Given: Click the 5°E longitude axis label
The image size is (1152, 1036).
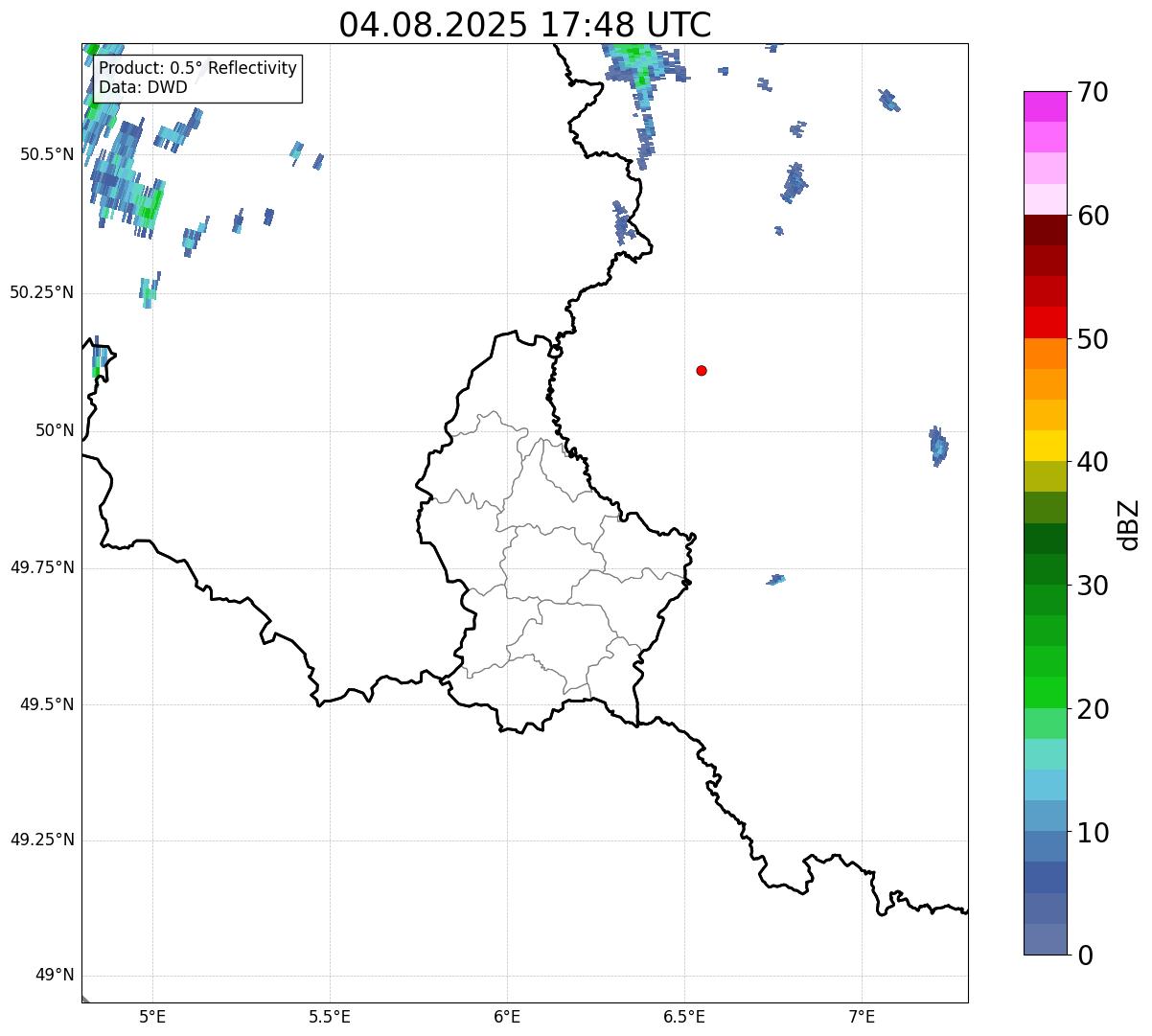Looking at the screenshot, I should click(152, 1016).
